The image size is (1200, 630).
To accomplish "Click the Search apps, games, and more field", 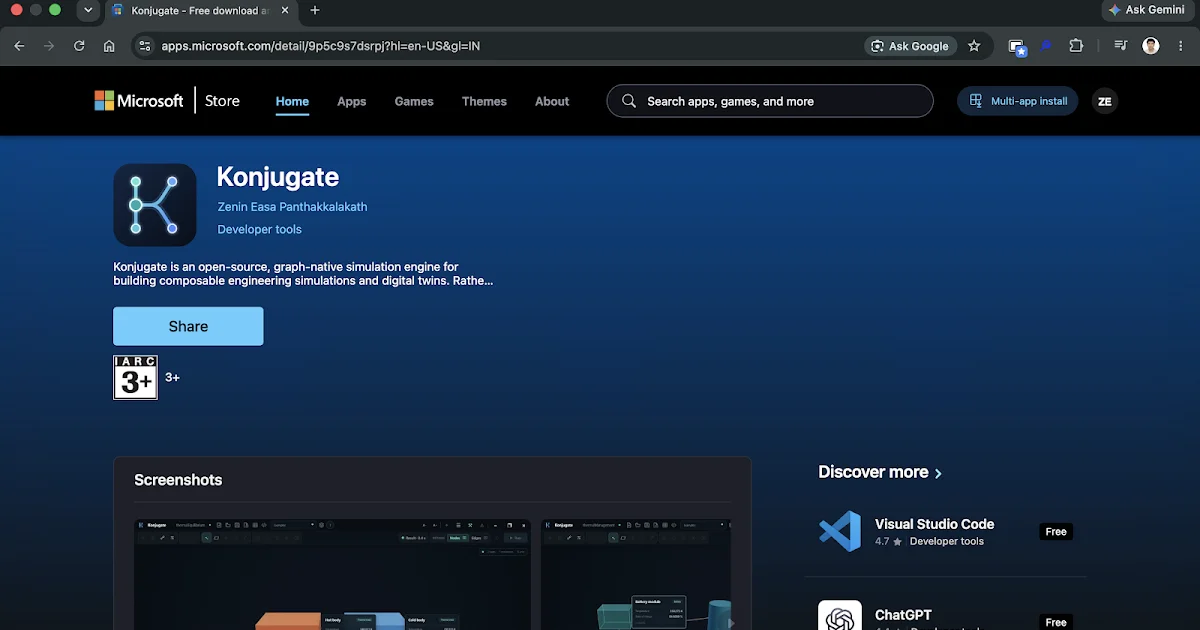I will (x=770, y=101).
